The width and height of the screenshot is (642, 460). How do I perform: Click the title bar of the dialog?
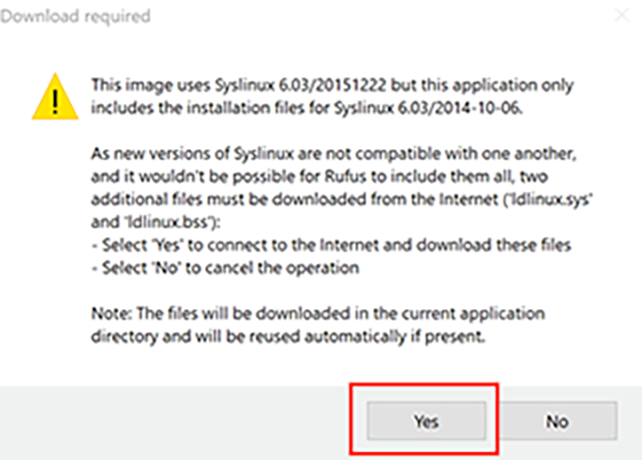321,16
